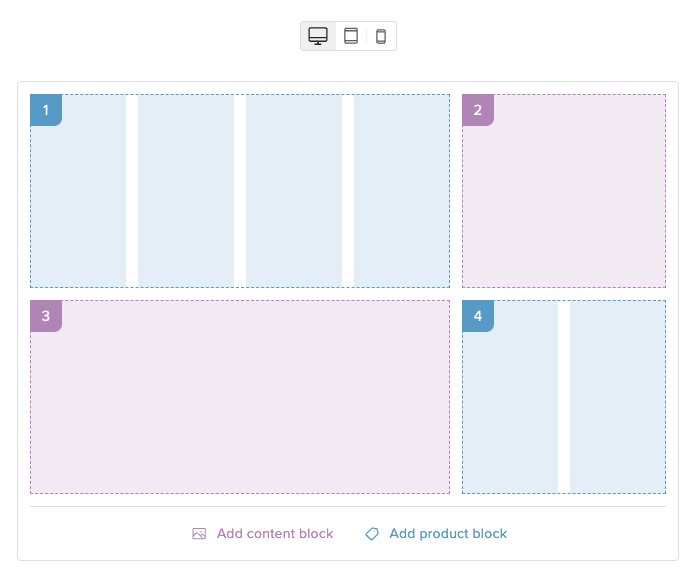
Task: Switch to desktop preview icon
Action: 318,36
